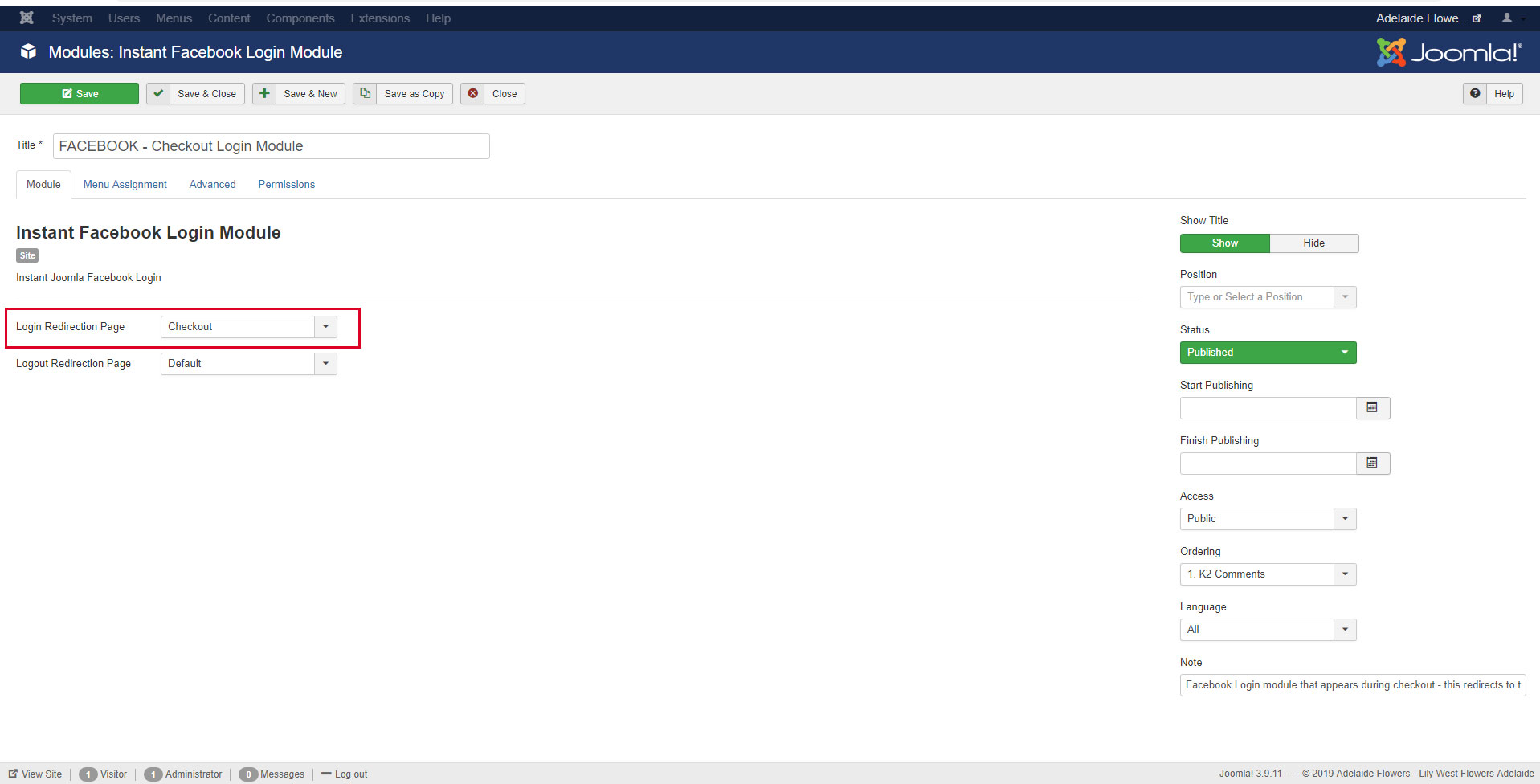Open the Help menu in the top bar

click(x=438, y=18)
